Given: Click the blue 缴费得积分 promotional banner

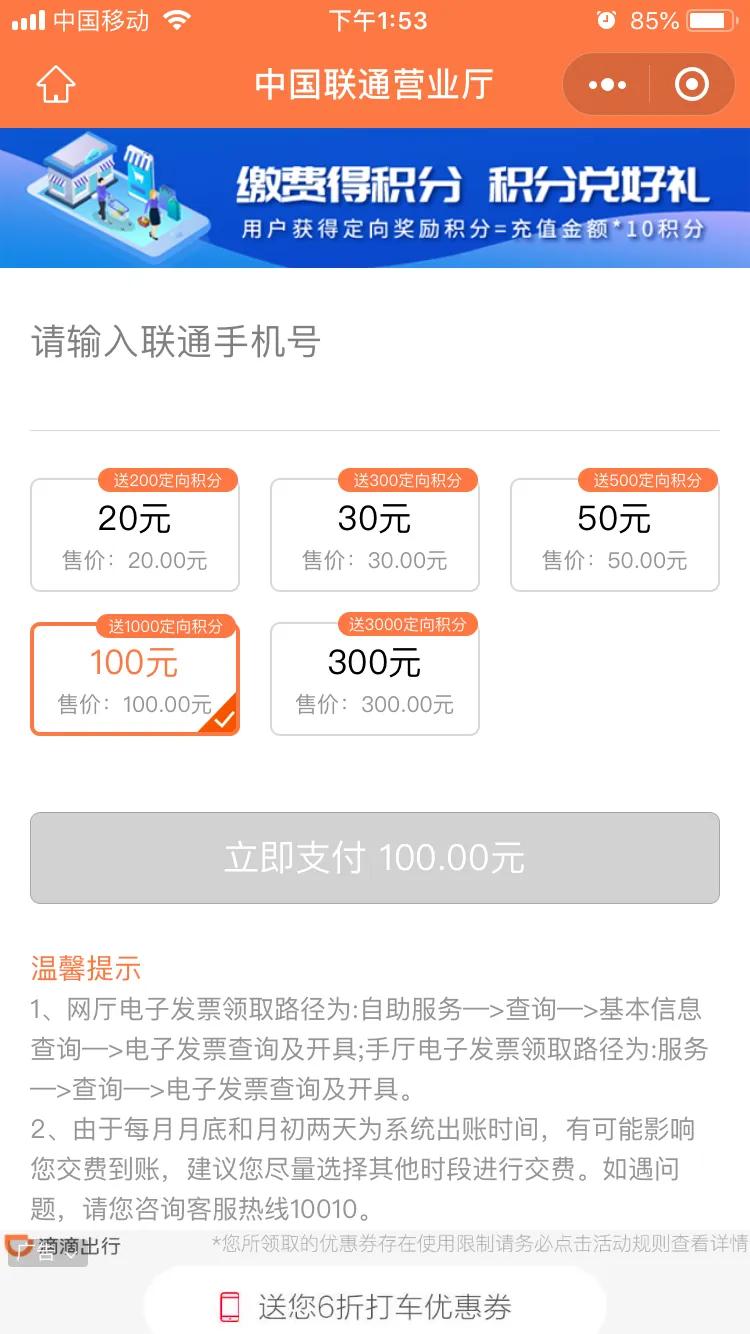Looking at the screenshot, I should click(x=375, y=197).
